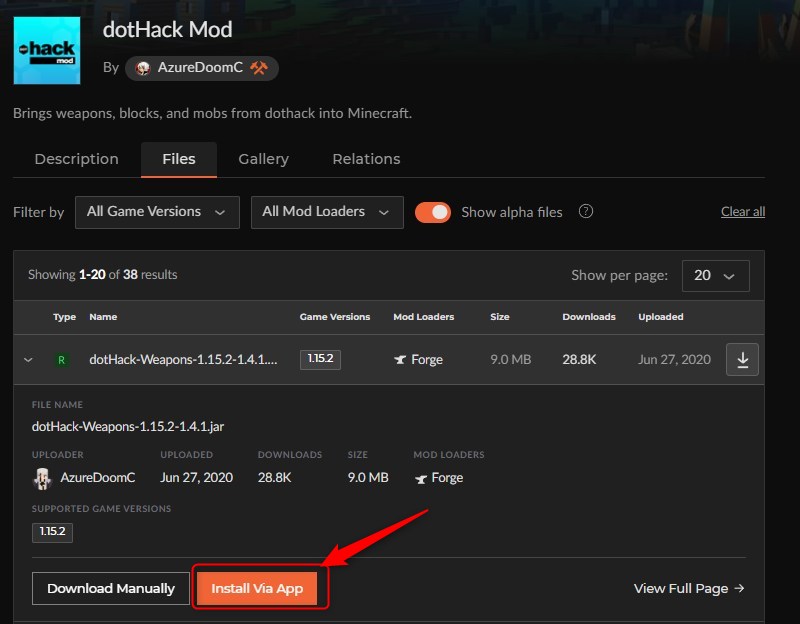Click the Uploaded column header
This screenshot has height=624, width=800.
pos(661,317)
